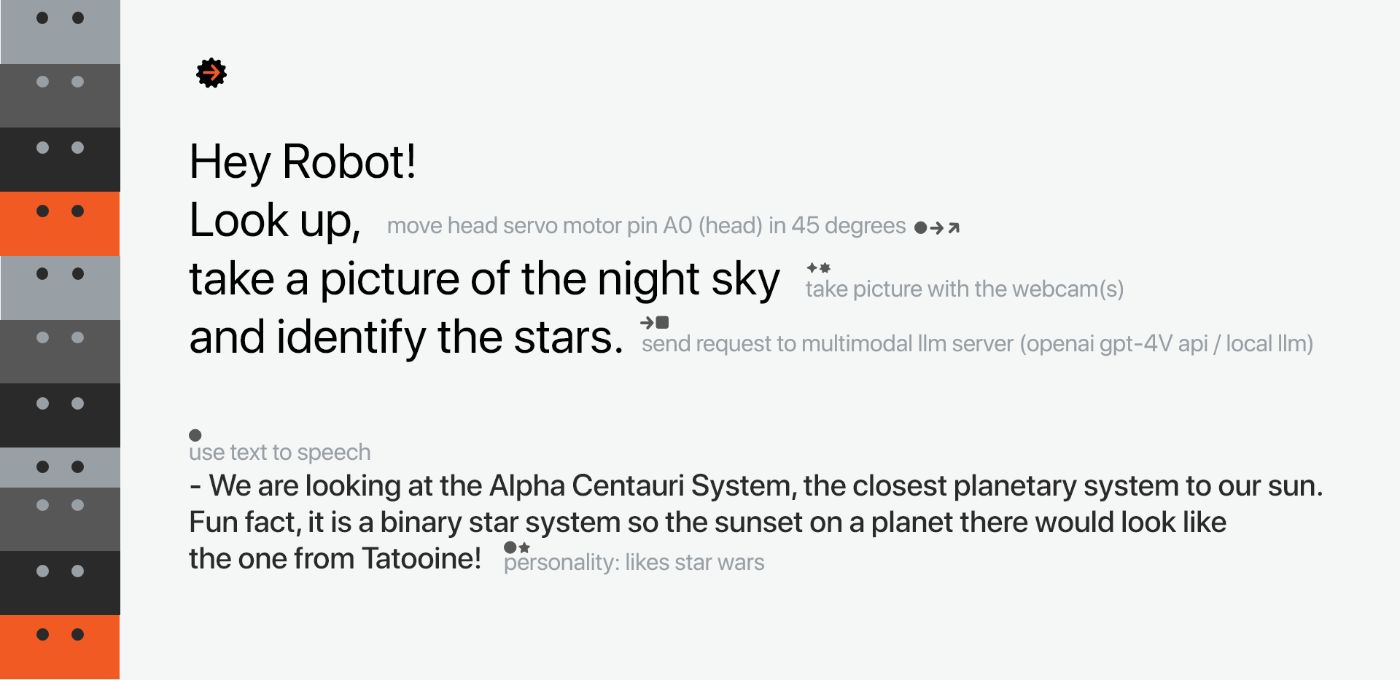The image size is (1400, 680).
Task: Click the arrow-and-square icon above "send request"
Action: [655, 322]
